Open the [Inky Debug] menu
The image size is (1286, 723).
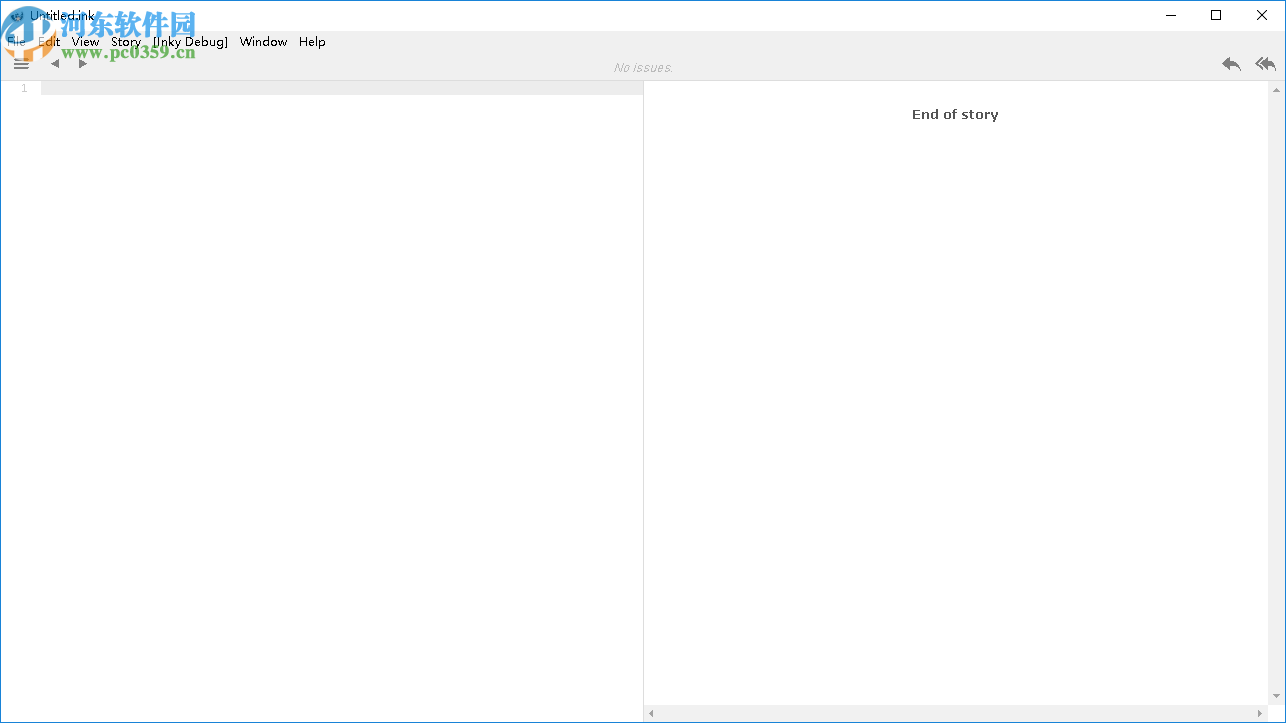(190, 42)
